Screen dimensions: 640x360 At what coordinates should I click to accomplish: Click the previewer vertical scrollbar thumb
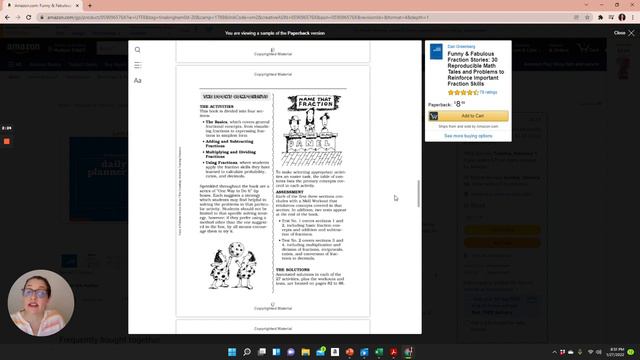[418, 193]
